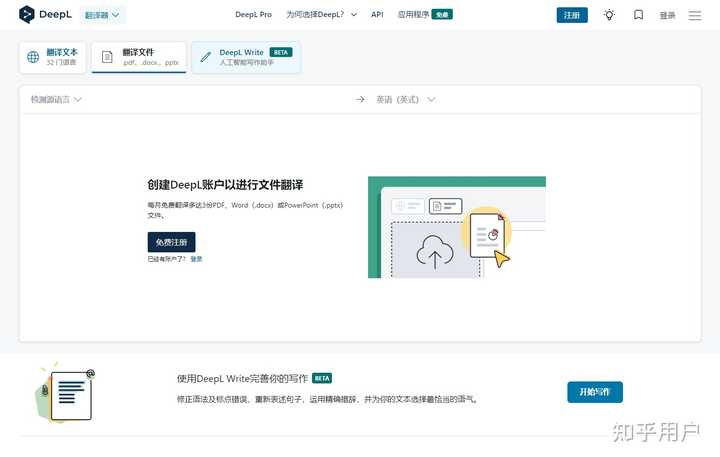Switch to 翻译文件 tab
The width and height of the screenshot is (720, 457).
point(139,57)
